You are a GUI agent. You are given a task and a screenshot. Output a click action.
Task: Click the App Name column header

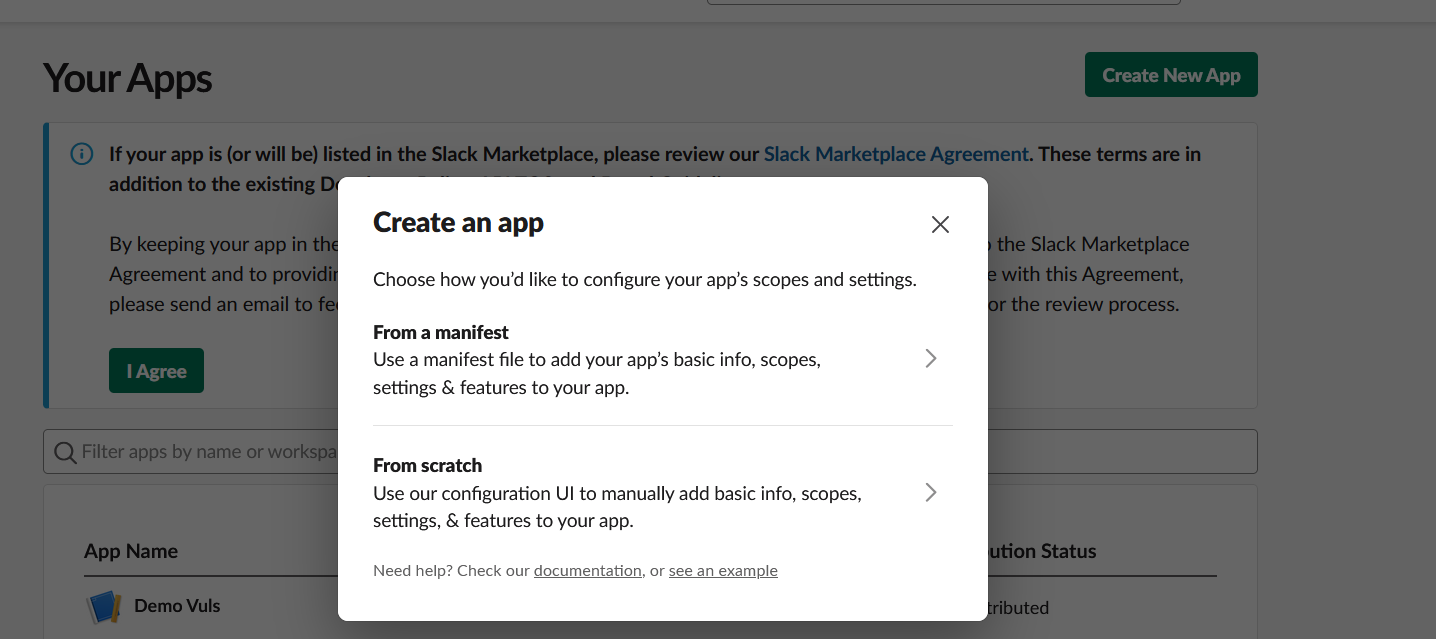pyautogui.click(x=131, y=551)
